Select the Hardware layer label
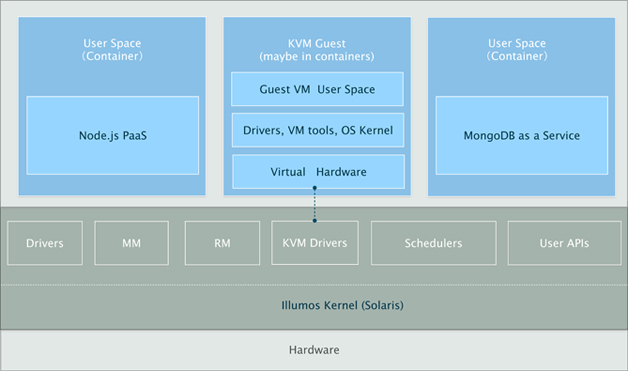 (314, 350)
